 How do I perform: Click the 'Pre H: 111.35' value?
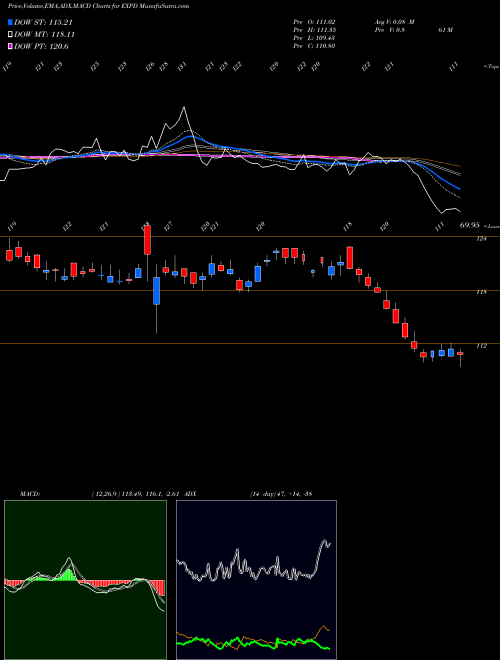314,30
